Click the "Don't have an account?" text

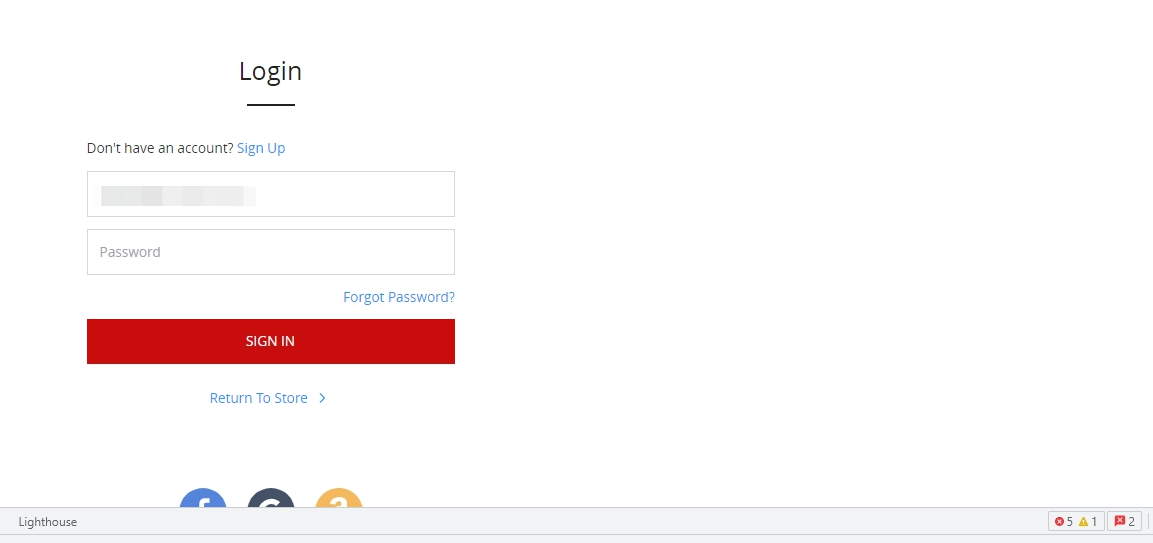pyautogui.click(x=160, y=148)
